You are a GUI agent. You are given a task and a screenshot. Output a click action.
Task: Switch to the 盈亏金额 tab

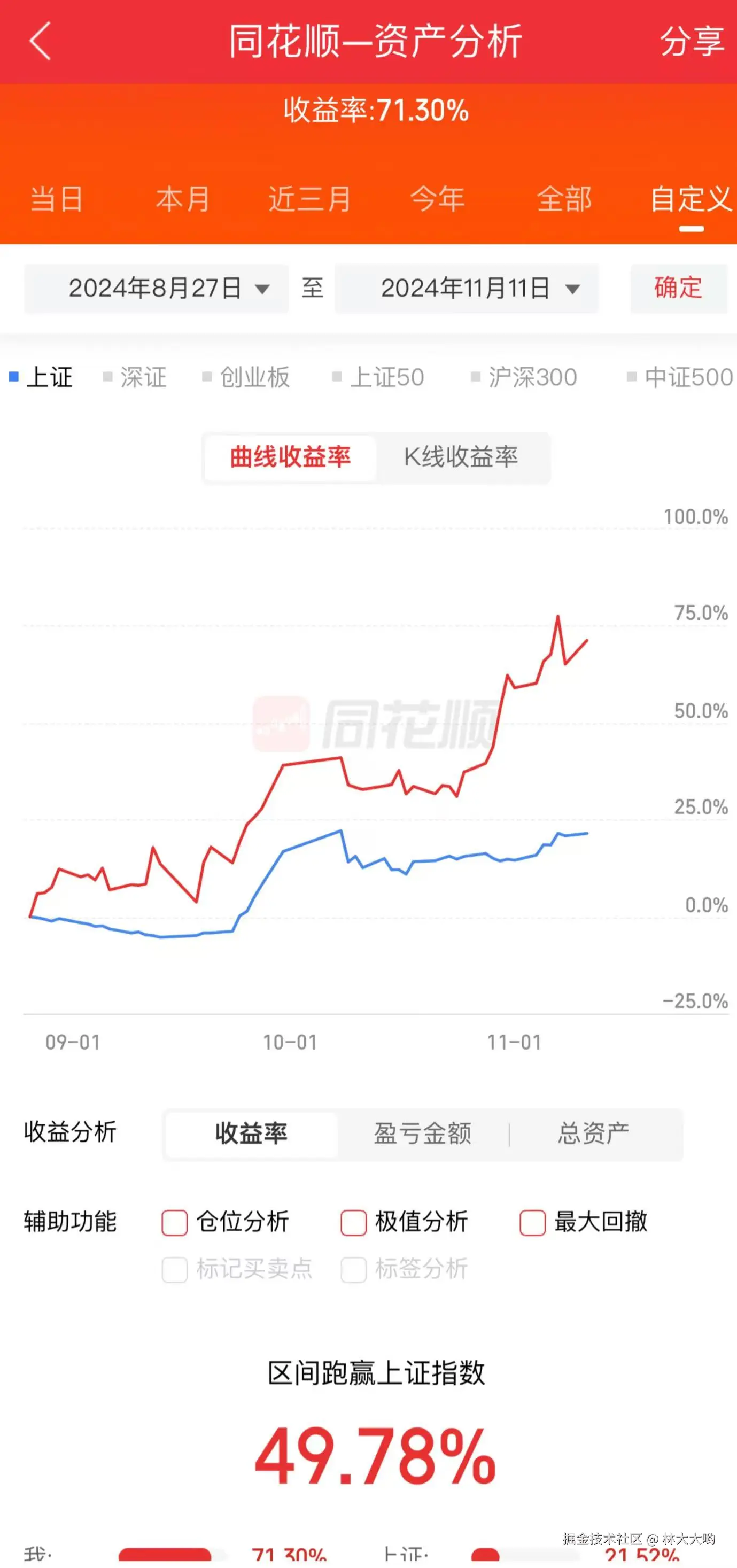[423, 1132]
